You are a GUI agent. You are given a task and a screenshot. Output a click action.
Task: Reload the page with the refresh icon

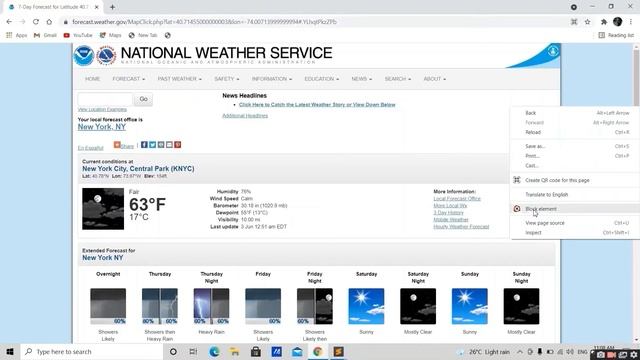(36, 22)
